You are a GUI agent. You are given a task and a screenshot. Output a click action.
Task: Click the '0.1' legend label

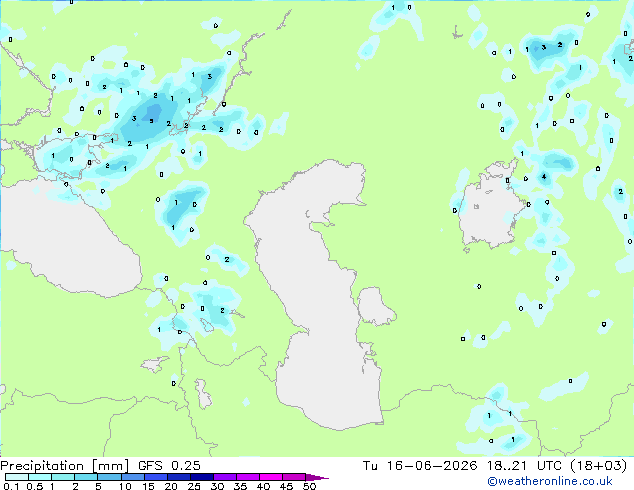(10, 486)
